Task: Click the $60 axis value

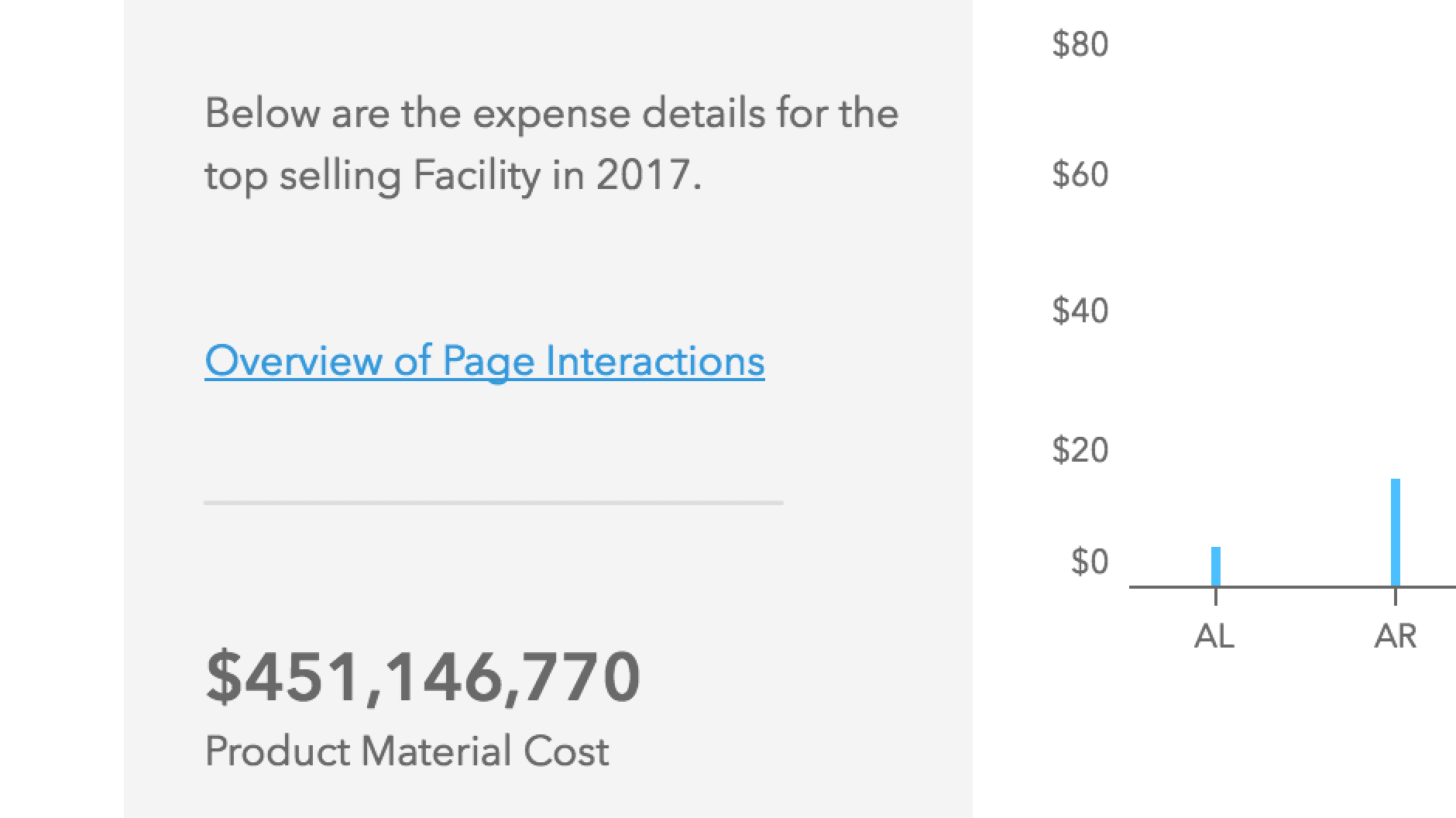Action: (1079, 174)
